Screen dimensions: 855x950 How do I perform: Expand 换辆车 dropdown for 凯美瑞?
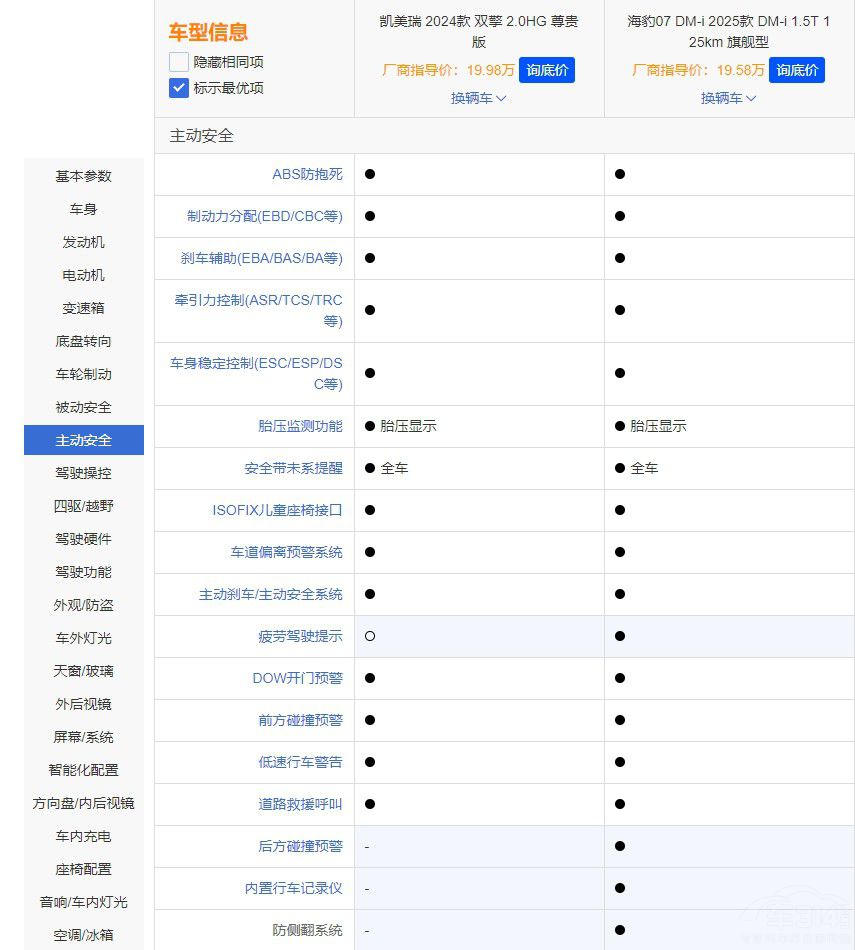(479, 98)
